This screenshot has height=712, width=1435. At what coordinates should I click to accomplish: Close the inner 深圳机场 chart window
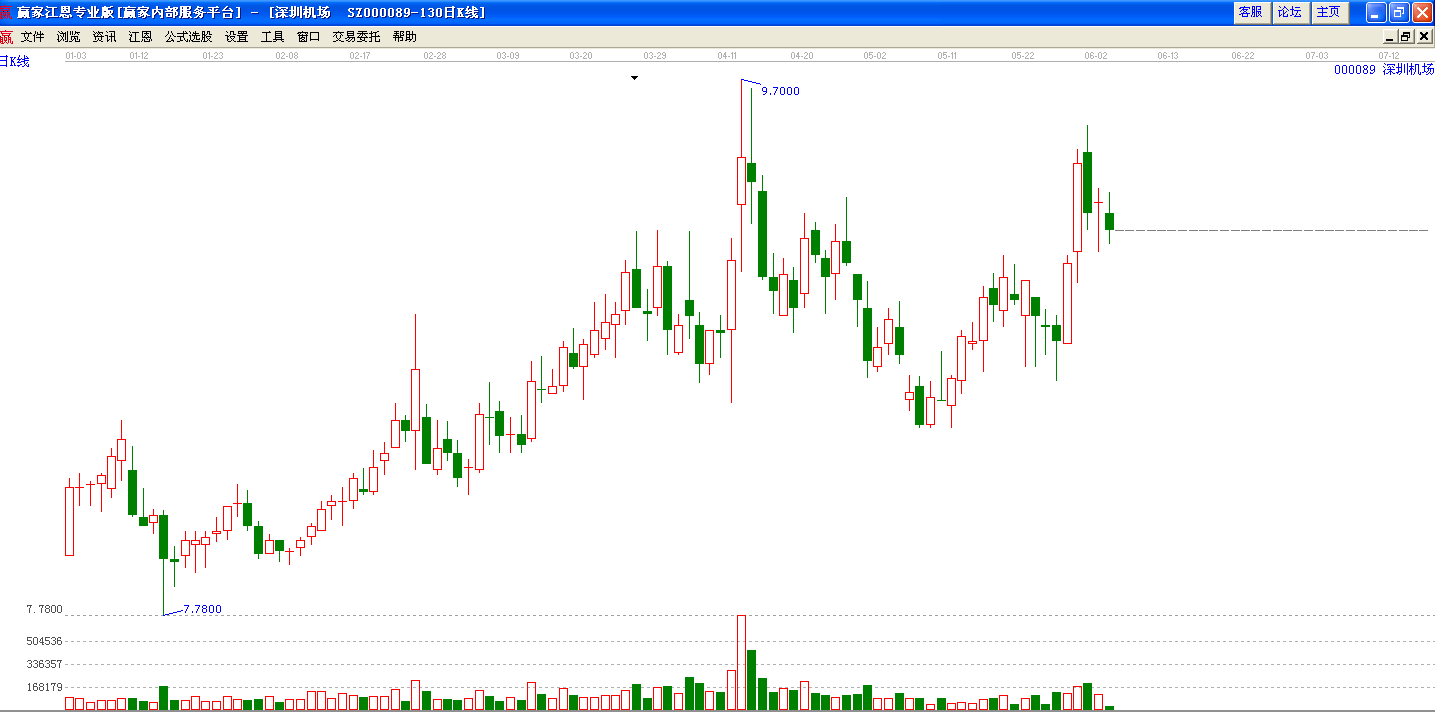(1423, 37)
